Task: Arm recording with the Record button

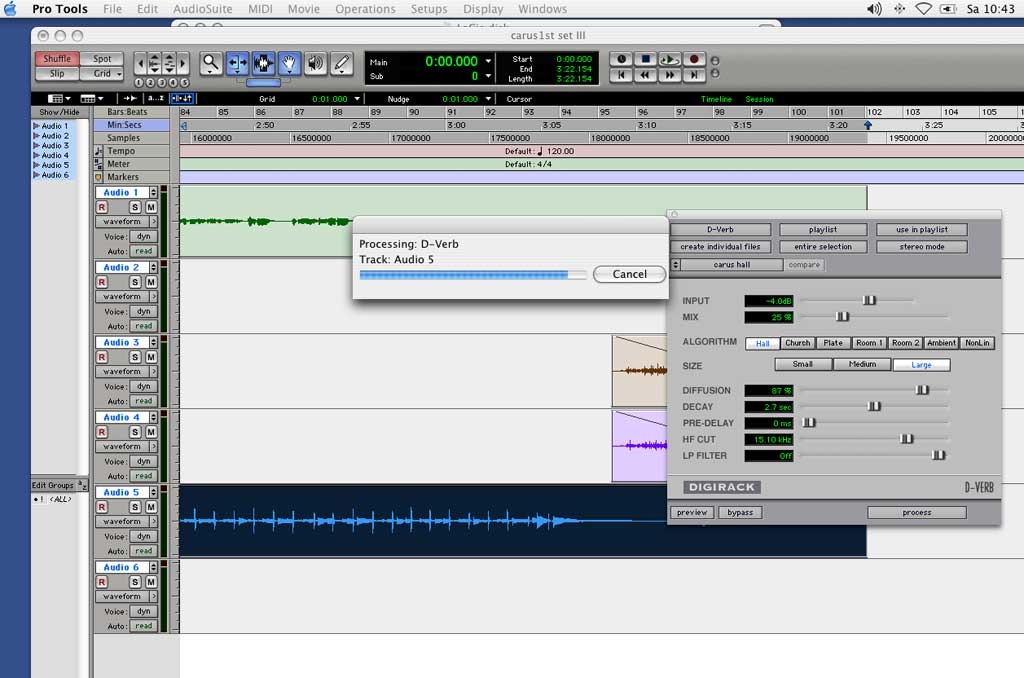Action: (x=694, y=59)
